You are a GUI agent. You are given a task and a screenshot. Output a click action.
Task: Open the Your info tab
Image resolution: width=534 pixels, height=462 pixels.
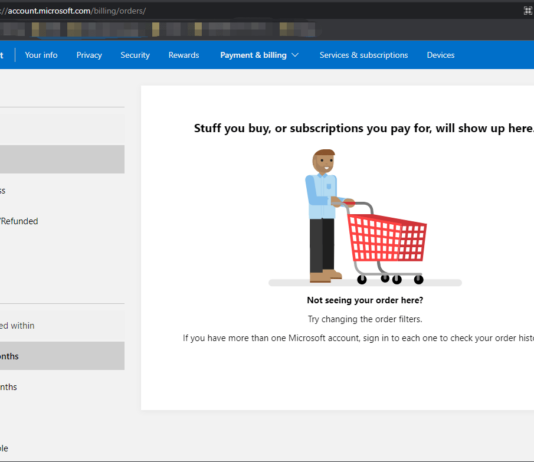click(x=41, y=55)
